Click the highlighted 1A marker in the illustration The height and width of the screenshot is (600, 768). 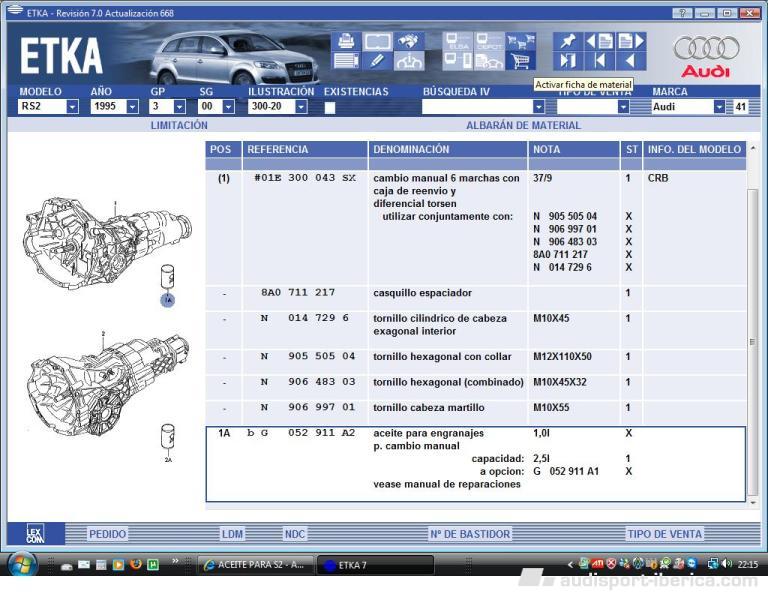tap(168, 300)
